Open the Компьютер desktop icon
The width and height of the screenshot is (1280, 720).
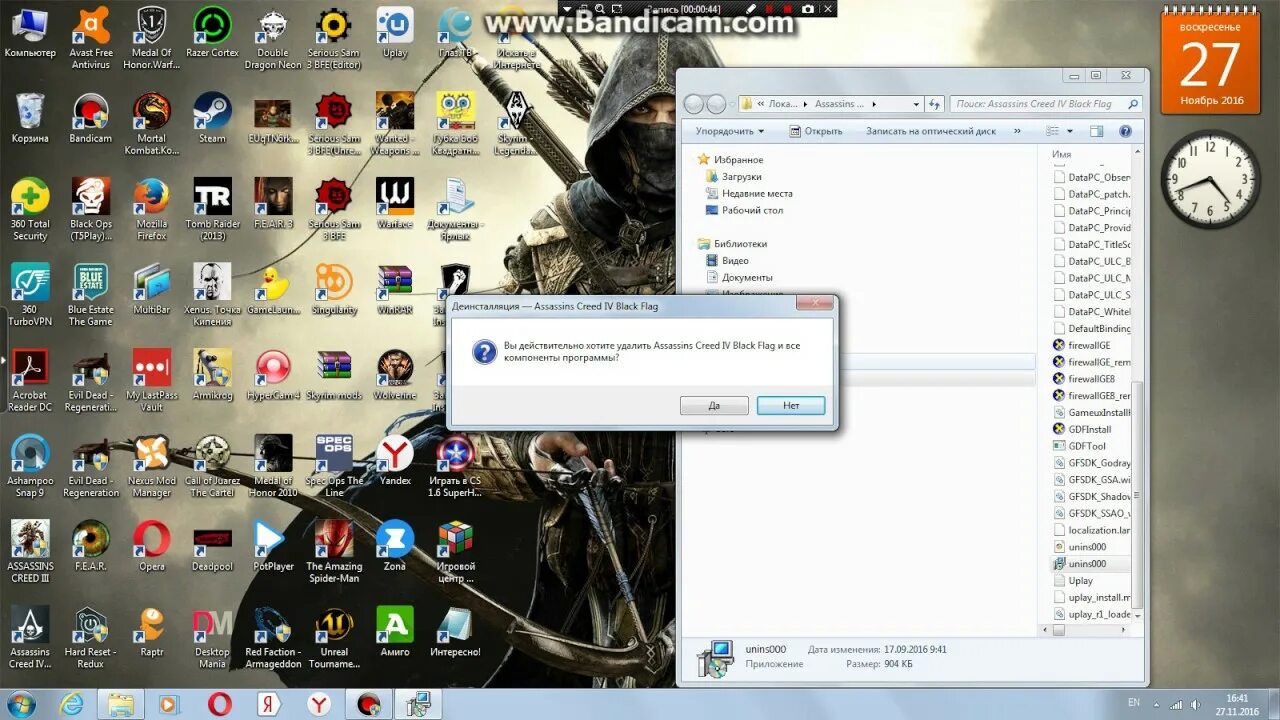point(30,33)
